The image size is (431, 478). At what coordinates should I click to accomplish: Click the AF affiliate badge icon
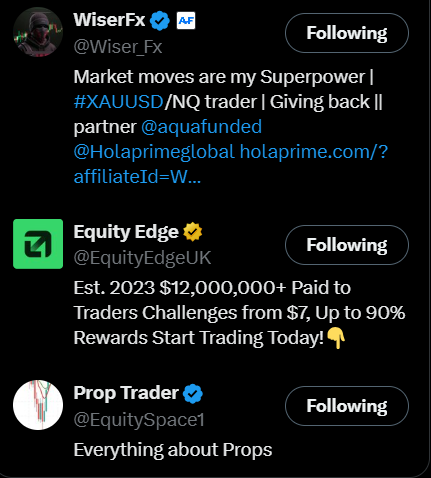186,21
